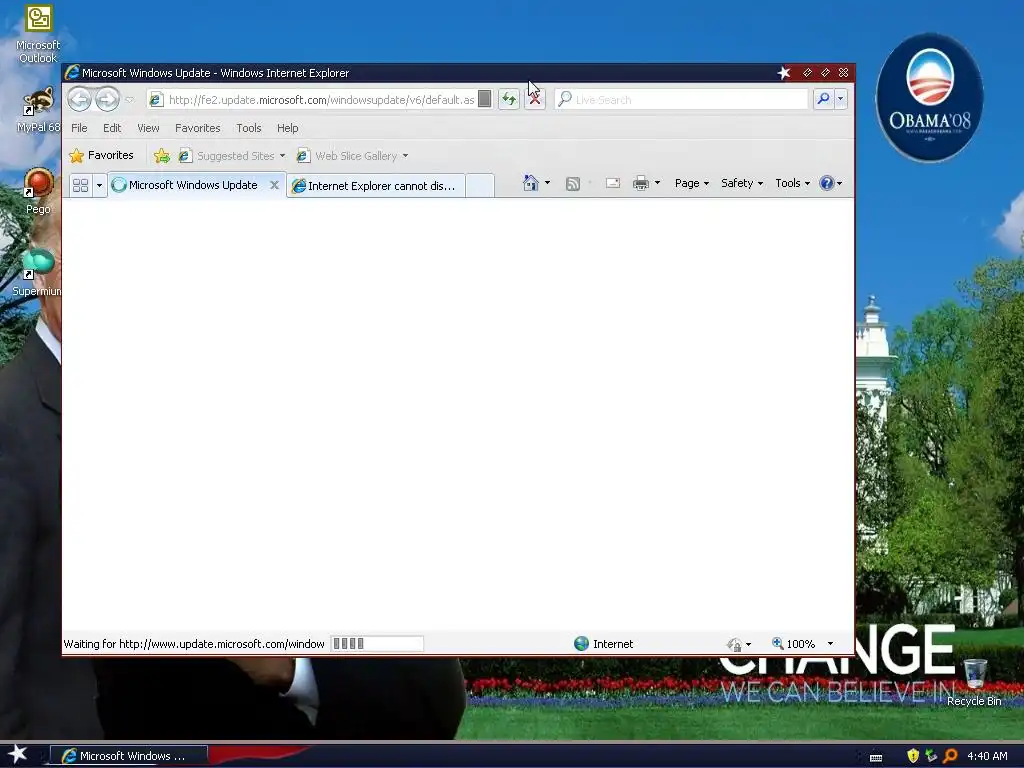Click the Safely Remove Hardware tray icon

pos(931,756)
